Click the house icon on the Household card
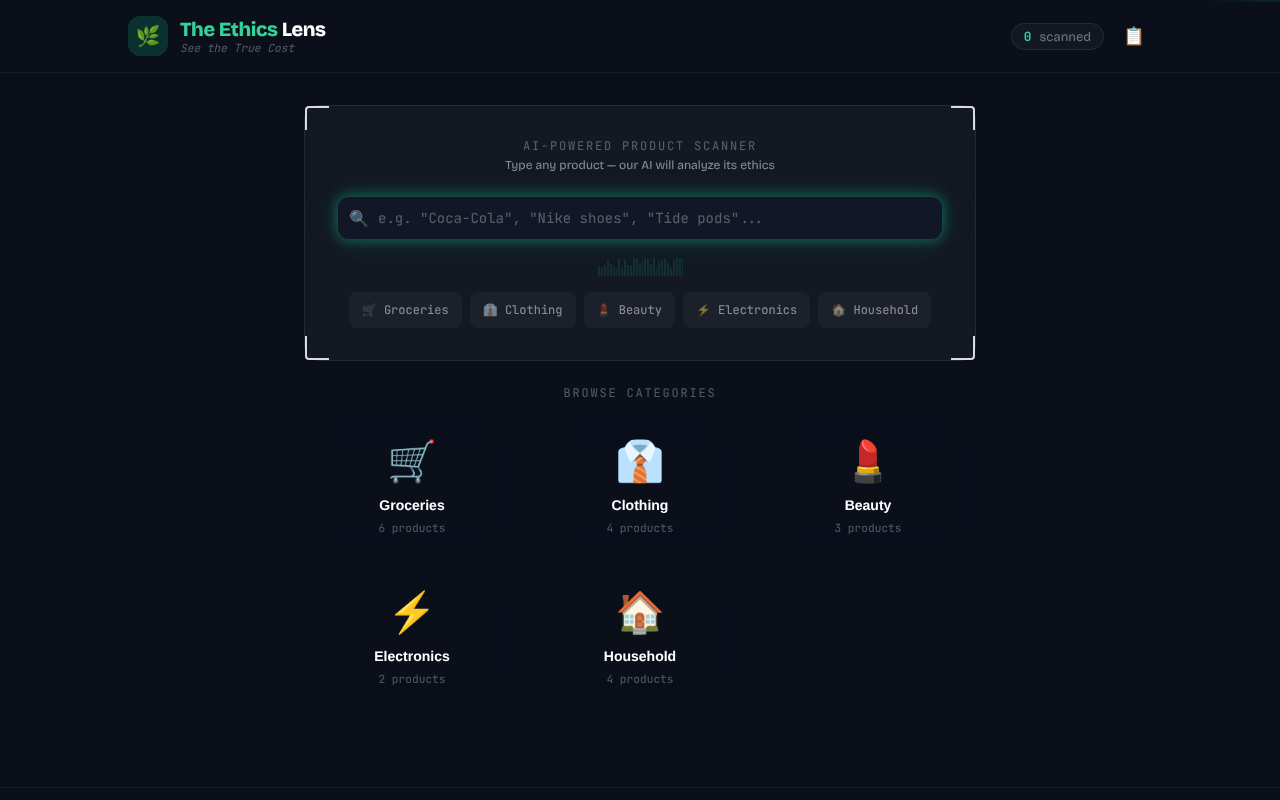This screenshot has width=1280, height=800. click(x=639, y=612)
